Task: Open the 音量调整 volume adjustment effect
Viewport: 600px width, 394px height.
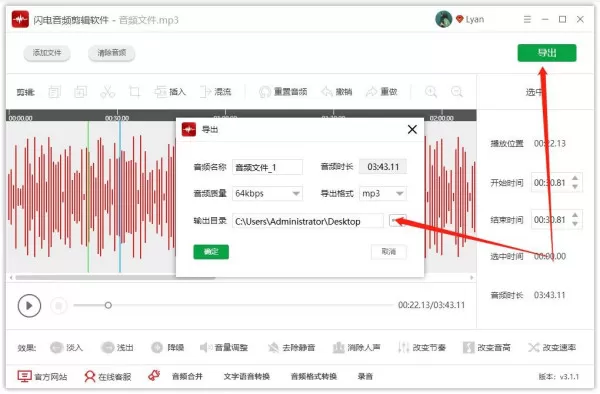Action: point(224,347)
